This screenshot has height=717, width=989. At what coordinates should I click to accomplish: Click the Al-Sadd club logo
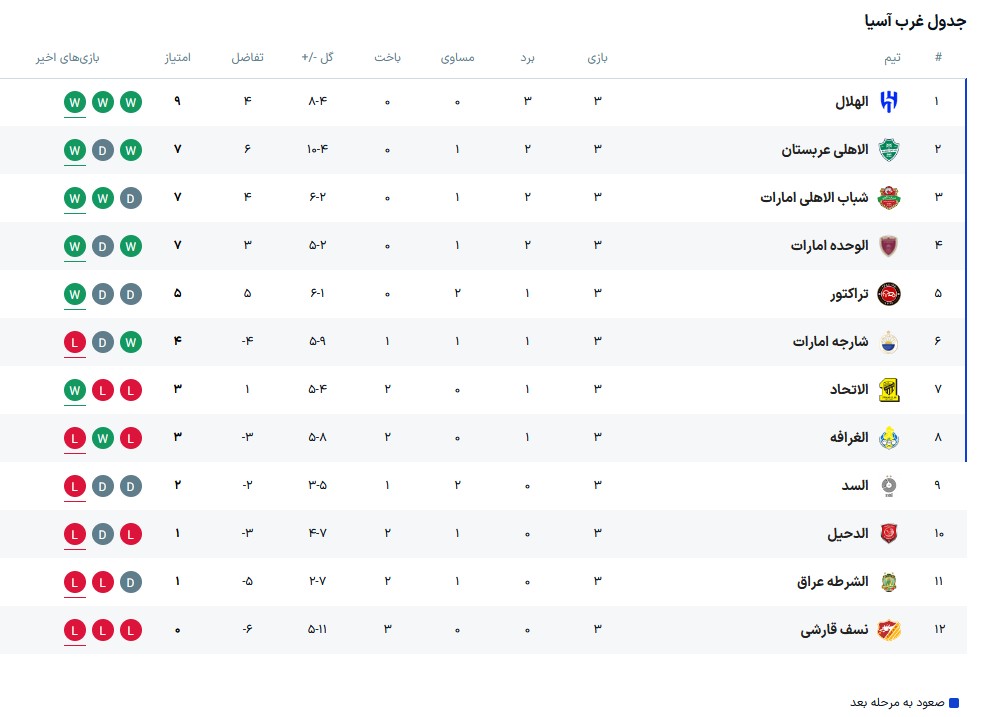889,486
